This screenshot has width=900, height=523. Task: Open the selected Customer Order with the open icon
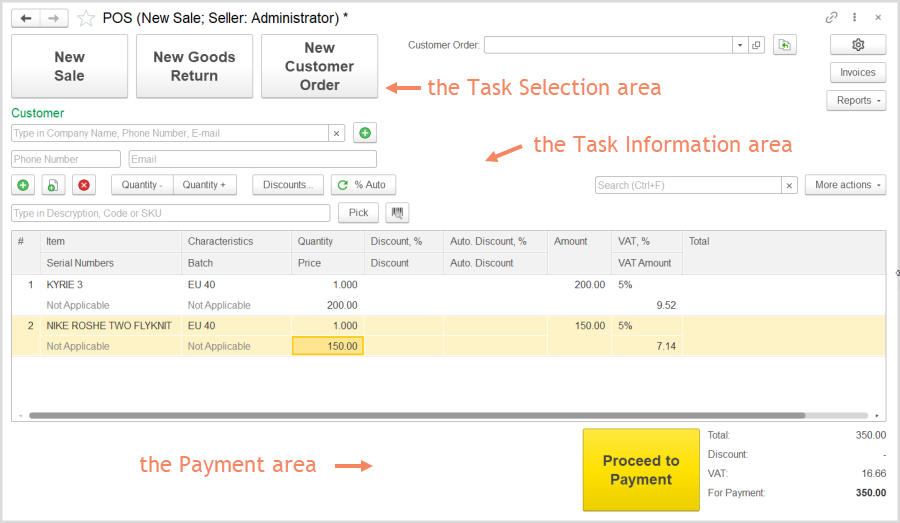coord(757,45)
